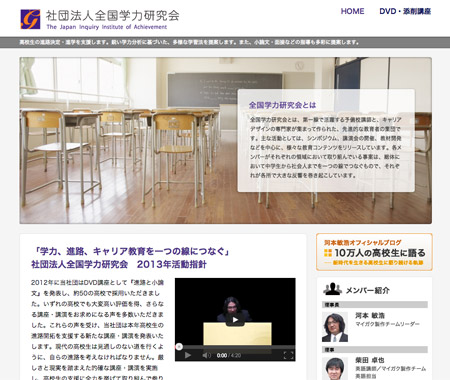
Task: Click the 0:00 / 4:20 time display
Action: [x=229, y=355]
